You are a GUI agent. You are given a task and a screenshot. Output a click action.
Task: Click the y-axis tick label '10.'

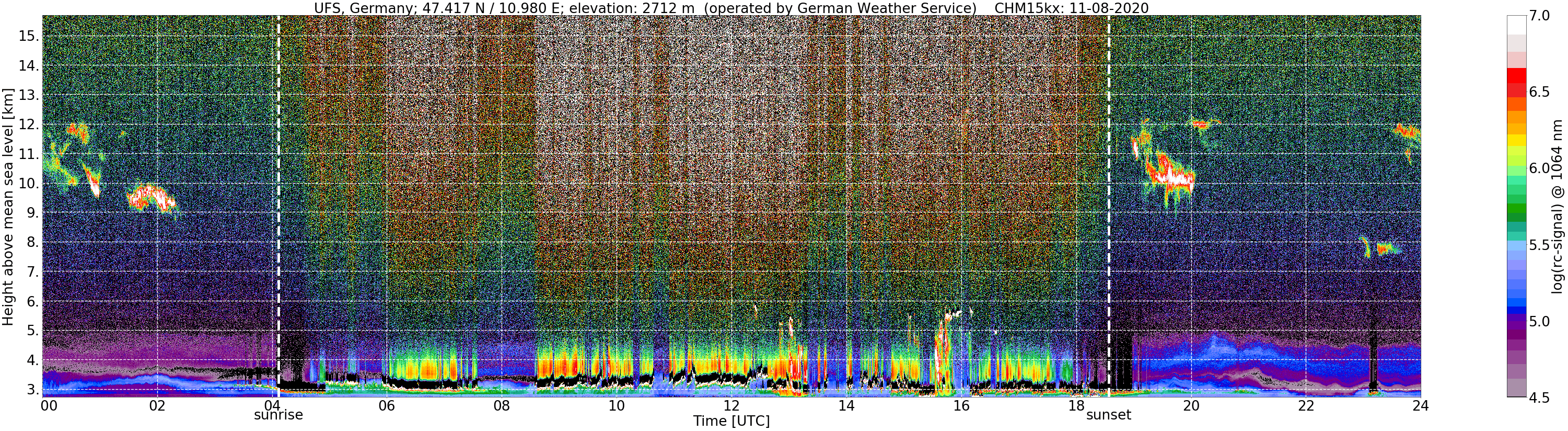tap(29, 184)
